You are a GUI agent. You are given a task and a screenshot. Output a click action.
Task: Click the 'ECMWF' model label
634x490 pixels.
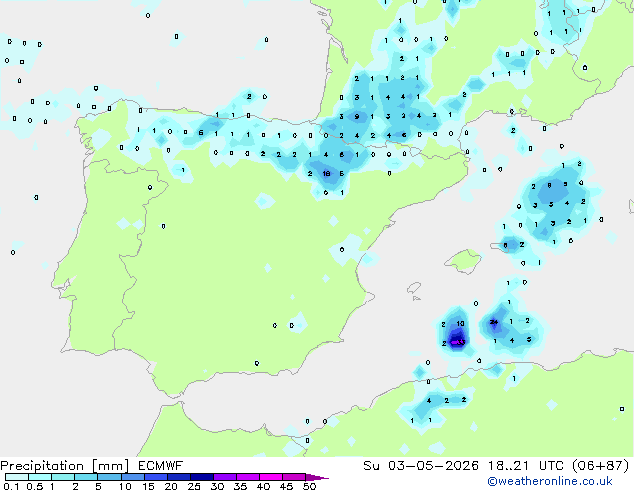pos(161,466)
